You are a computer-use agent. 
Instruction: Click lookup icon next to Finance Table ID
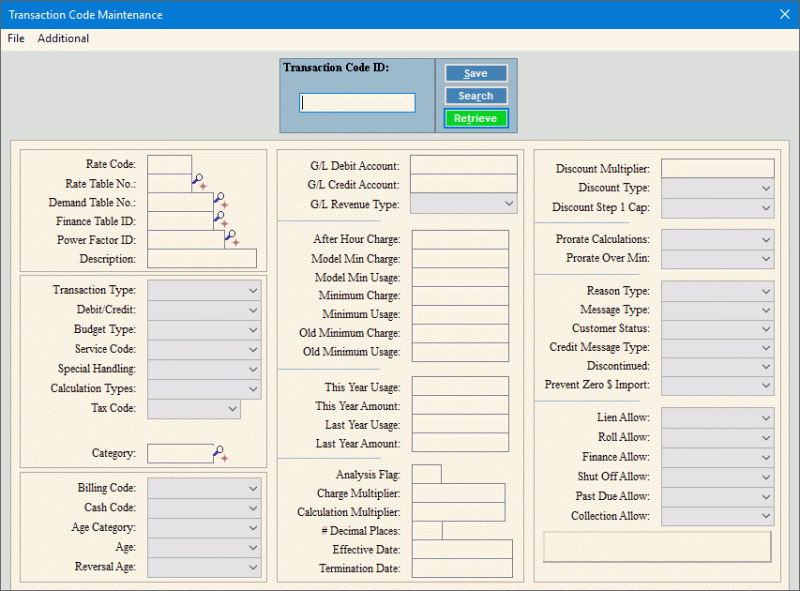[x=221, y=219]
